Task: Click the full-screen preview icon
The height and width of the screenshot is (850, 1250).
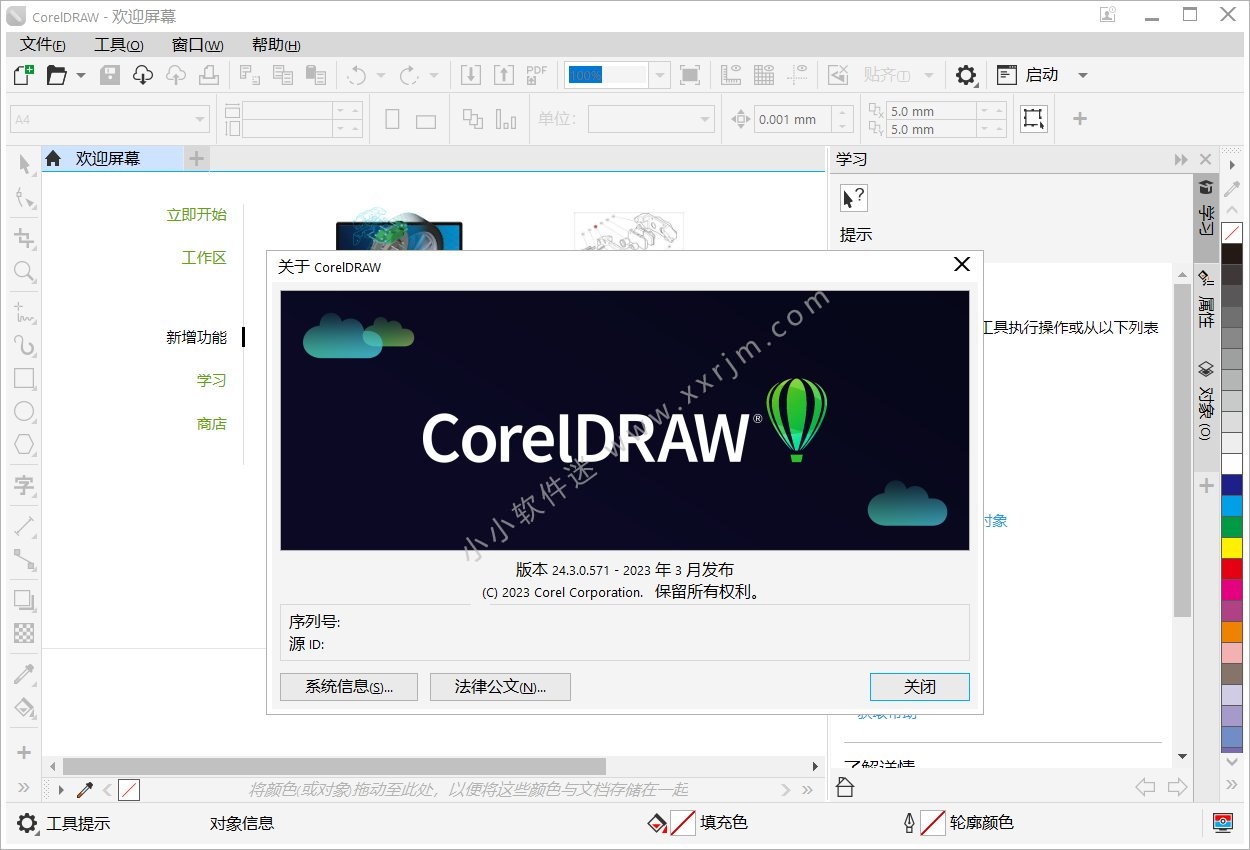Action: point(690,75)
